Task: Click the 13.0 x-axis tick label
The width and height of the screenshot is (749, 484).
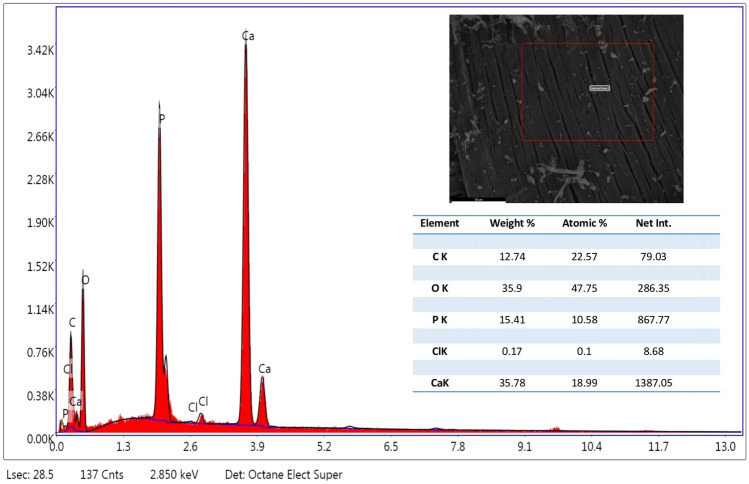Action: point(725,447)
